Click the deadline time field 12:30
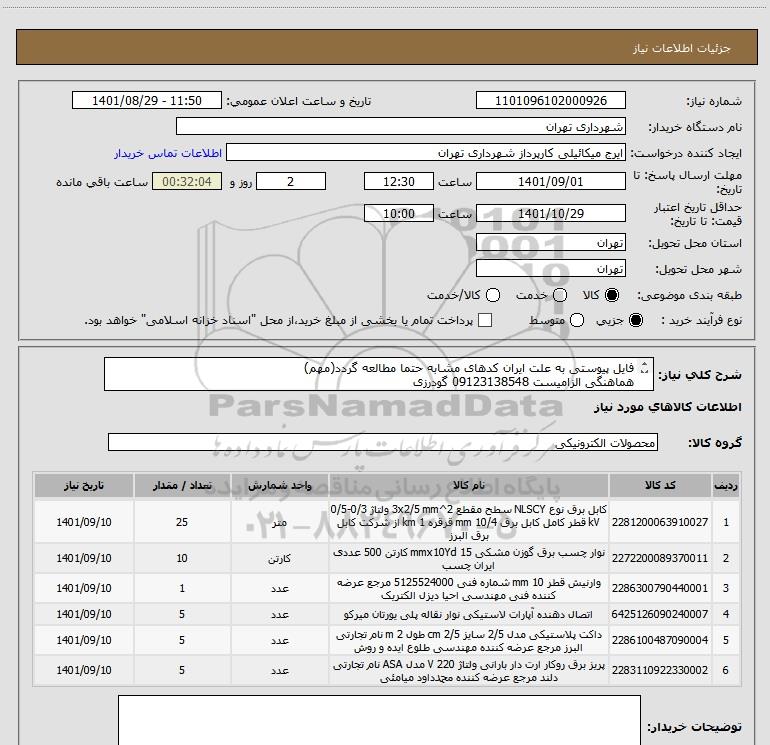 [x=399, y=182]
